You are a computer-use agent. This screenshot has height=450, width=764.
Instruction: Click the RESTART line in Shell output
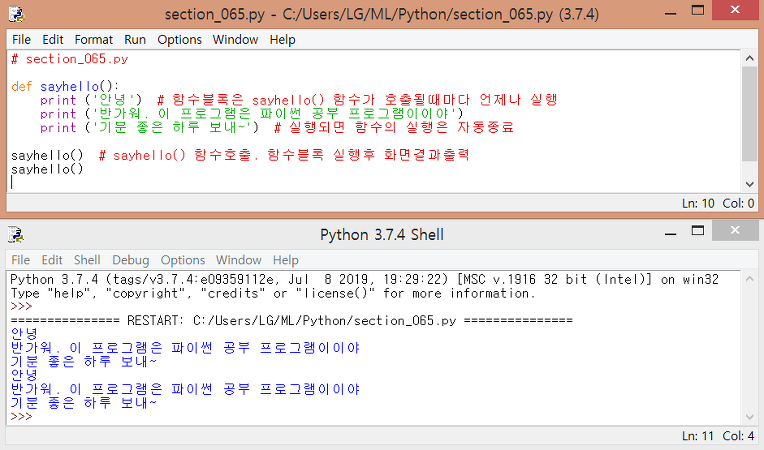pyautogui.click(x=292, y=320)
